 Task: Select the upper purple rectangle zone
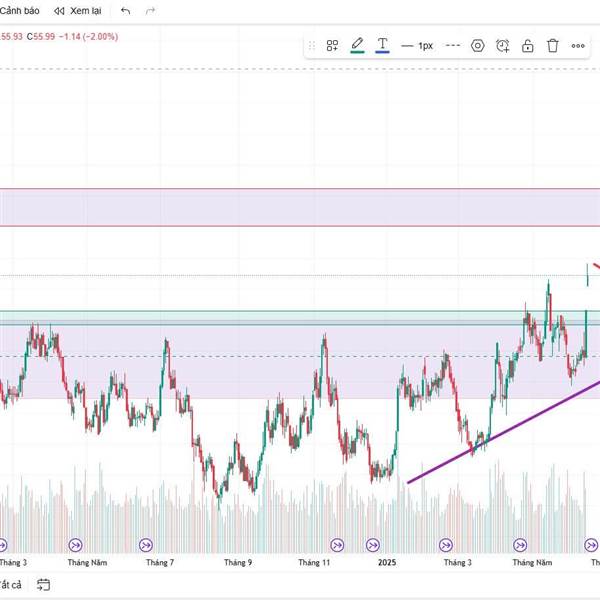coord(300,207)
